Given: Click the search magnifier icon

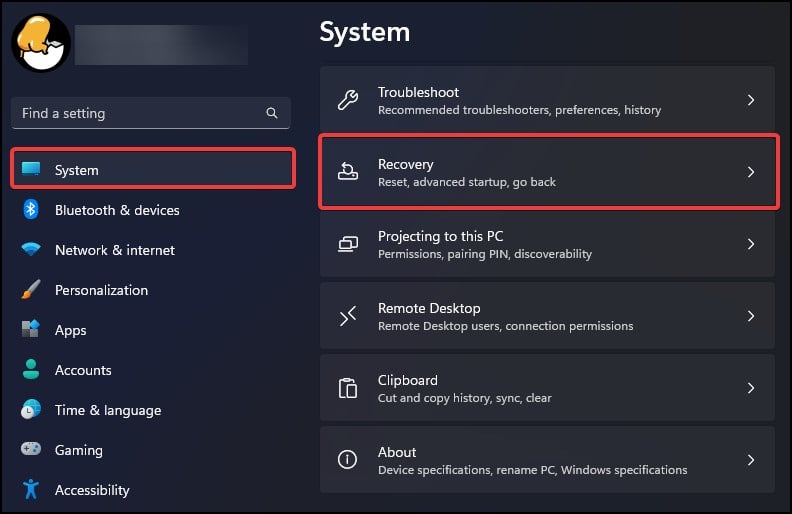Looking at the screenshot, I should coord(272,113).
